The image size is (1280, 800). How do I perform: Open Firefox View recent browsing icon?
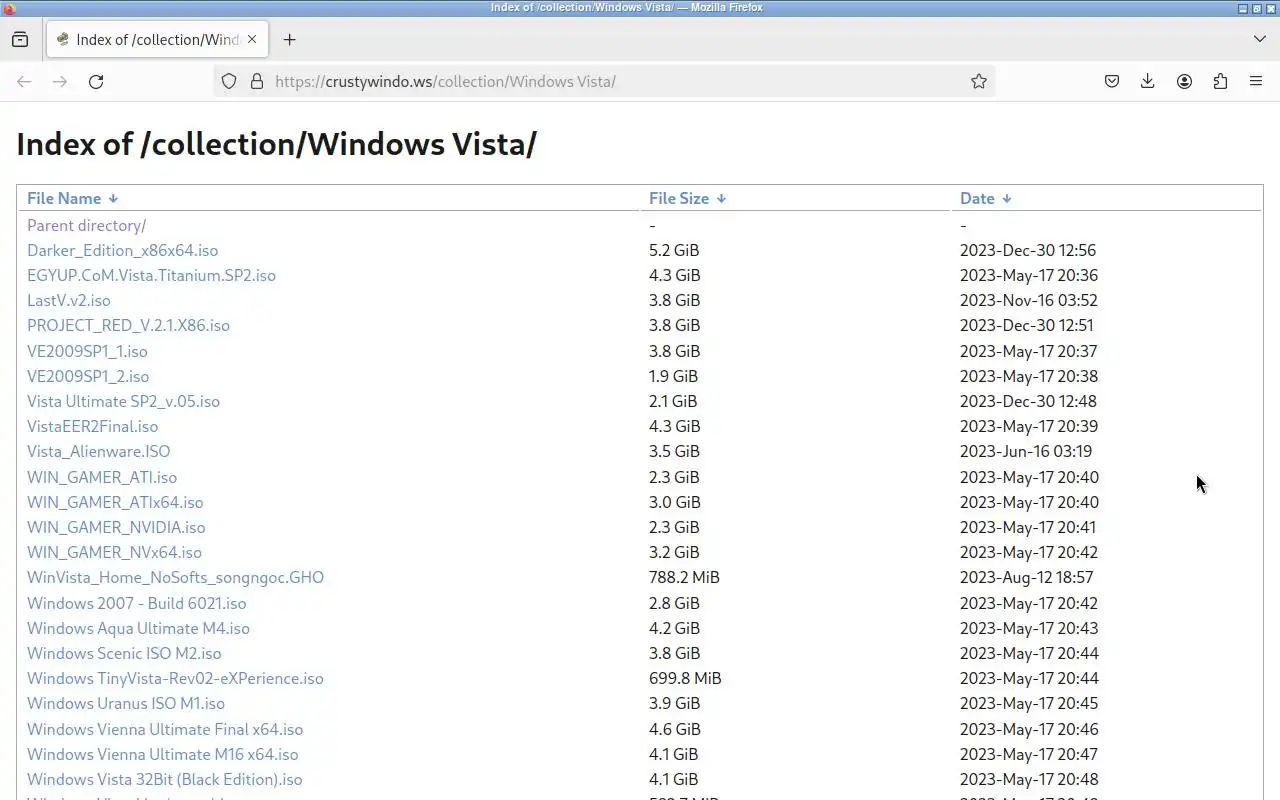[x=20, y=40]
